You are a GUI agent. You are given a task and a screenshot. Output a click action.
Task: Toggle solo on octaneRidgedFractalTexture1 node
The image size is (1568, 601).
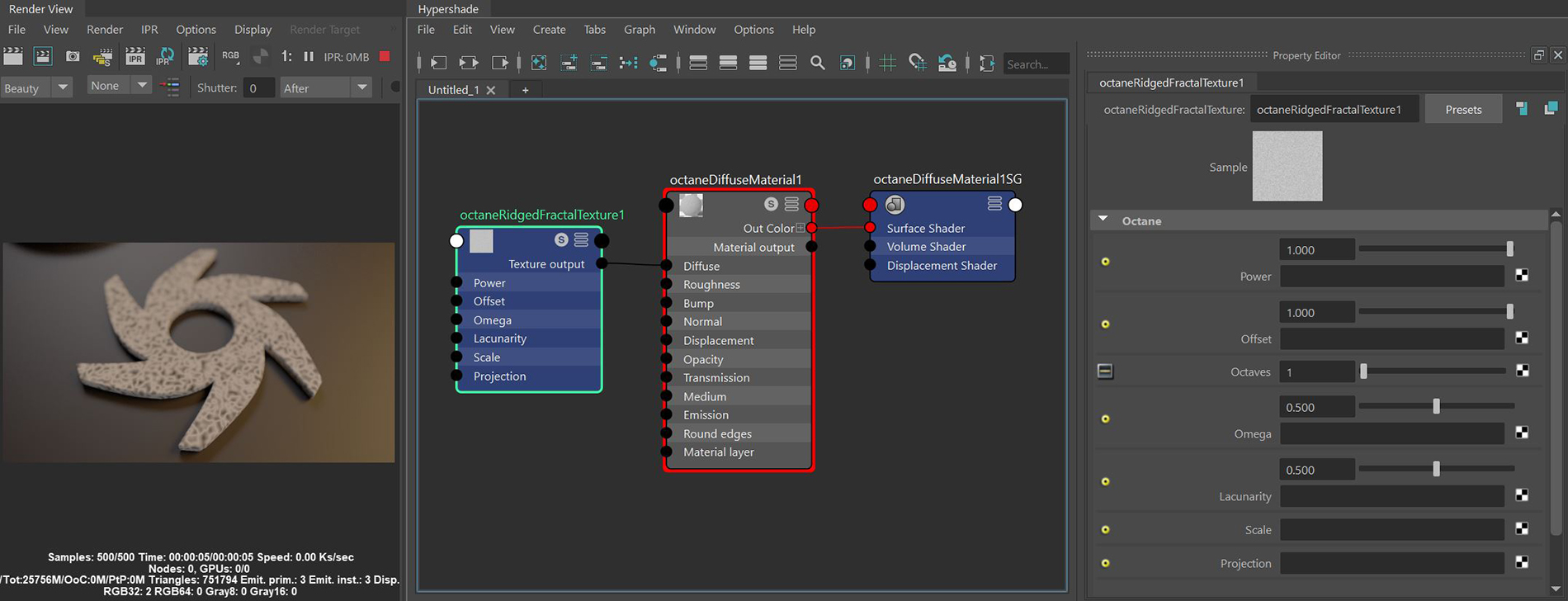pos(561,239)
